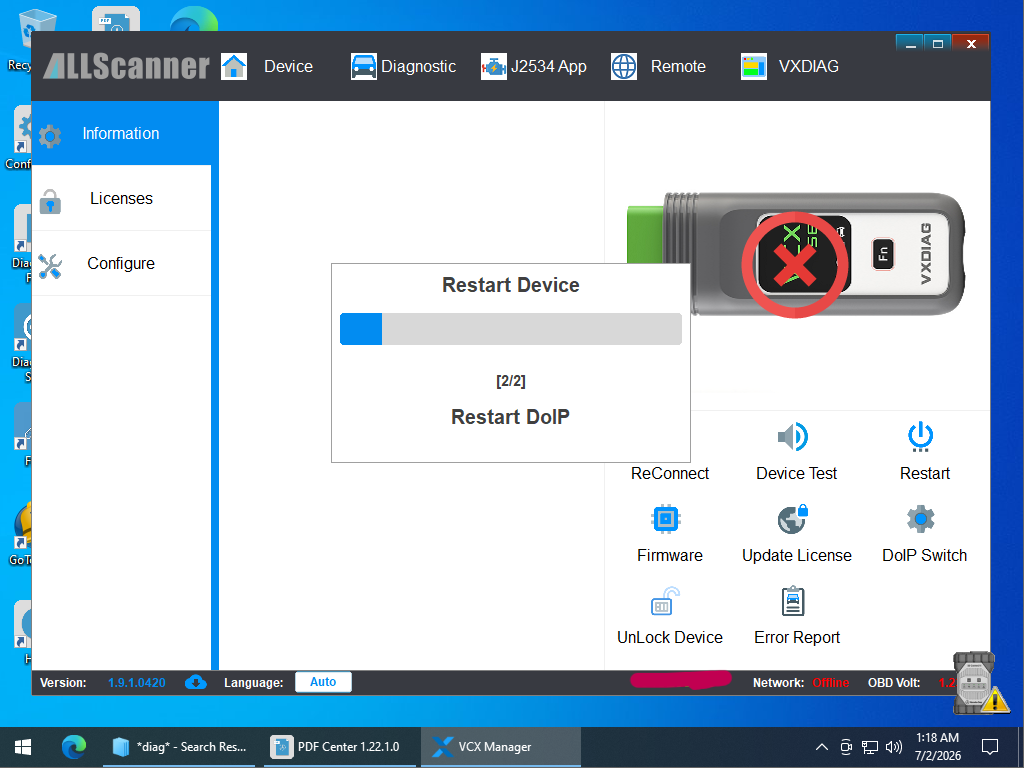Image resolution: width=1024 pixels, height=768 pixels.
Task: Click the "Version:" status label
Action: (63, 682)
